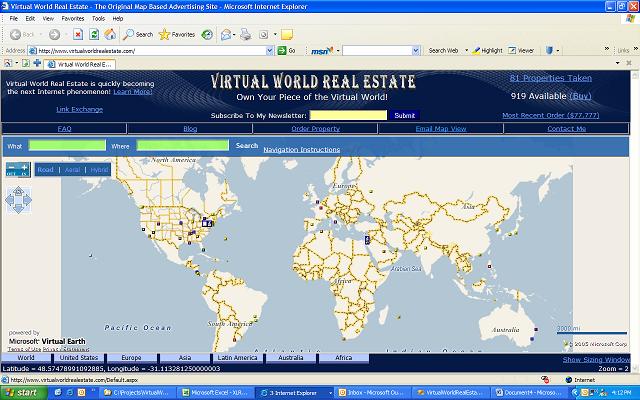The image size is (640, 400).
Task: Open Search Web dropdown arrow
Action: coord(466,51)
